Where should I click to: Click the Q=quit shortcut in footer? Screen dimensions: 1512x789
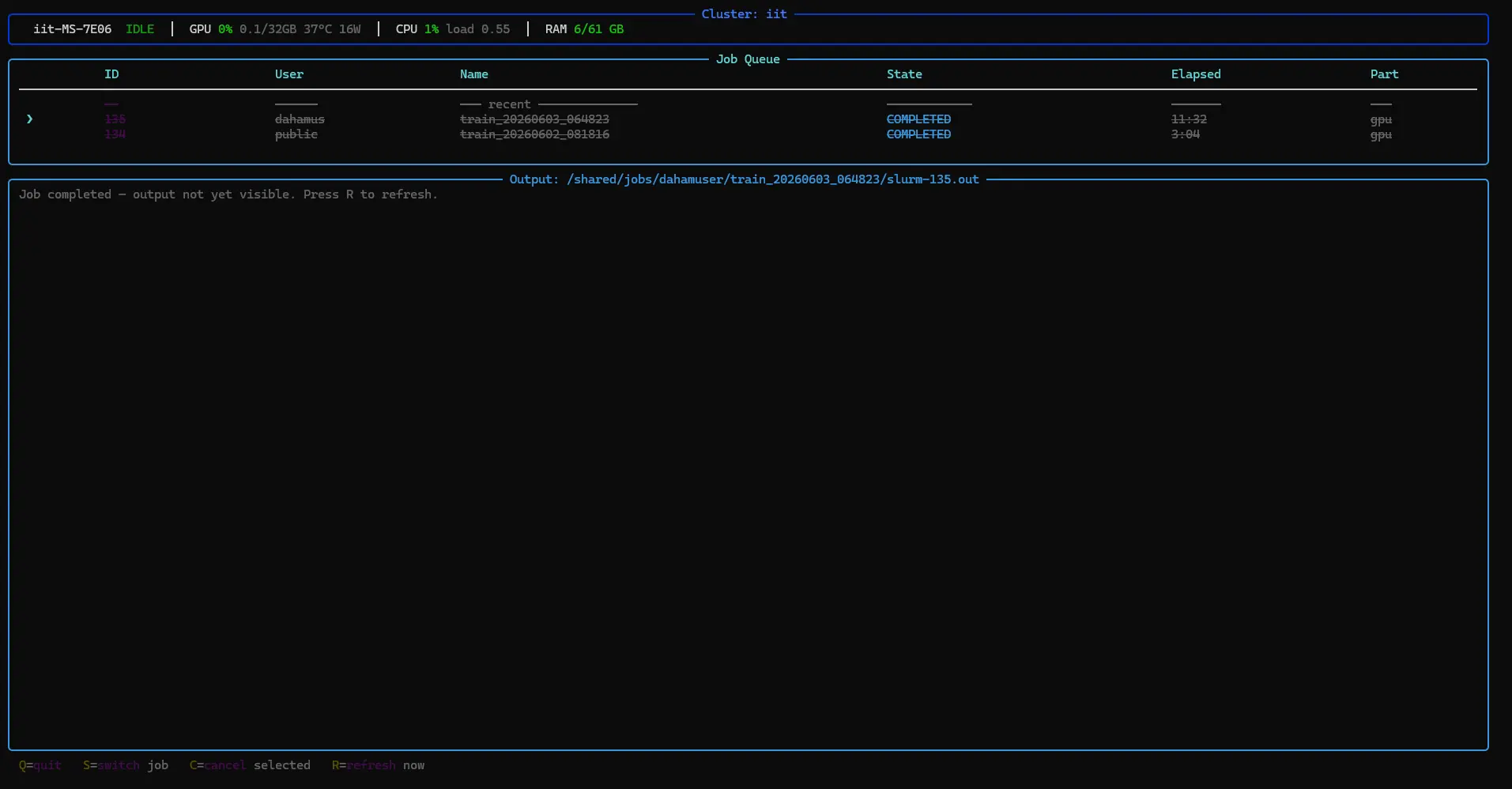(x=40, y=765)
